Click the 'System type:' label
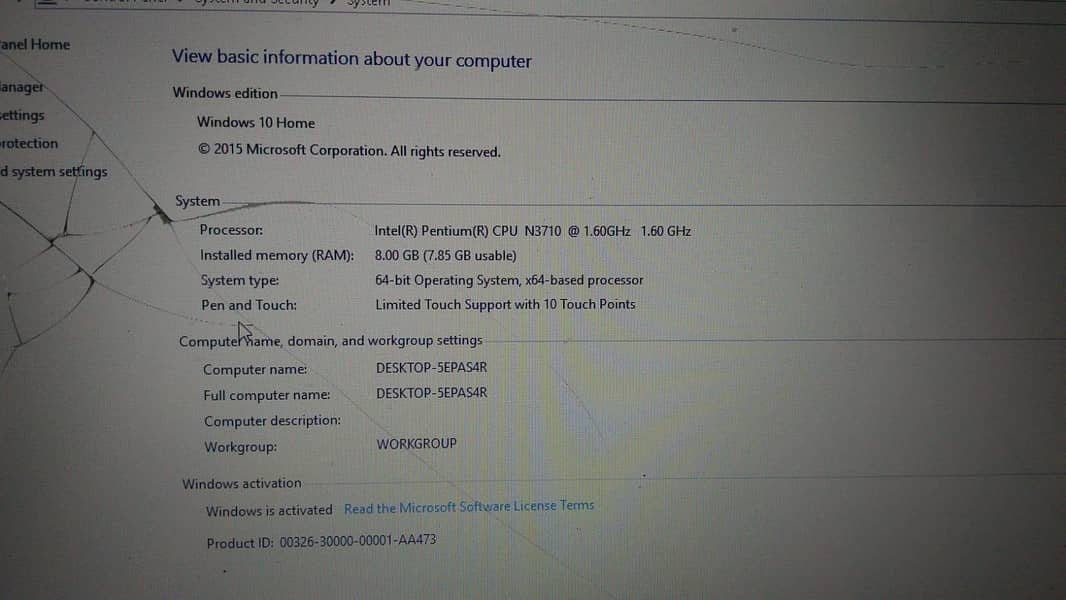The height and width of the screenshot is (600, 1066). tap(239, 281)
